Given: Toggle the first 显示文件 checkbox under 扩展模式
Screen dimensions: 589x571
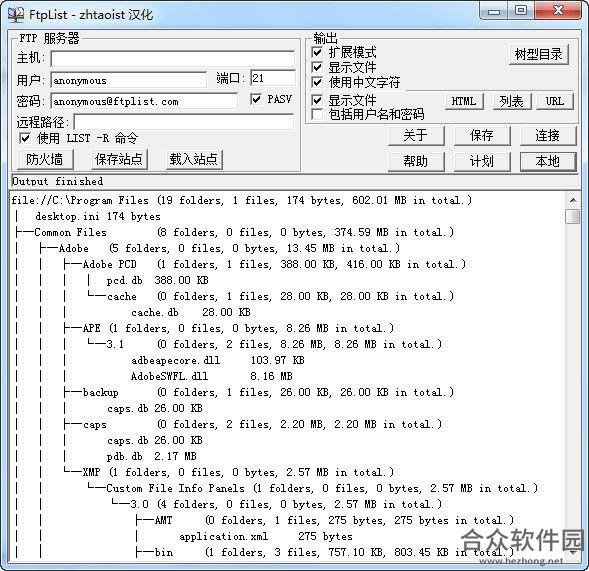Looking at the screenshot, I should point(317,67).
